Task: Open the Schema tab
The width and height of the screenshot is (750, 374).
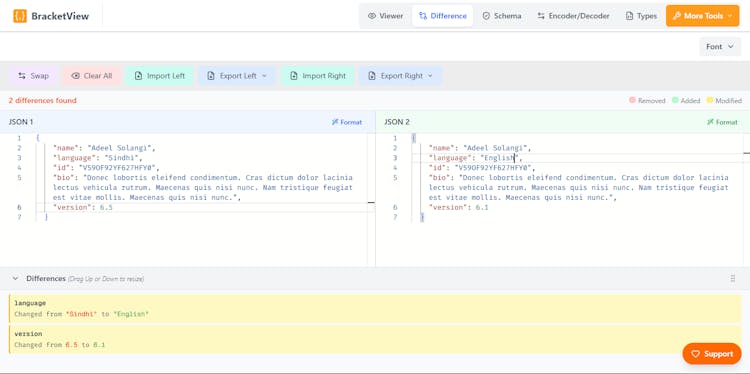Action: pyautogui.click(x=502, y=16)
